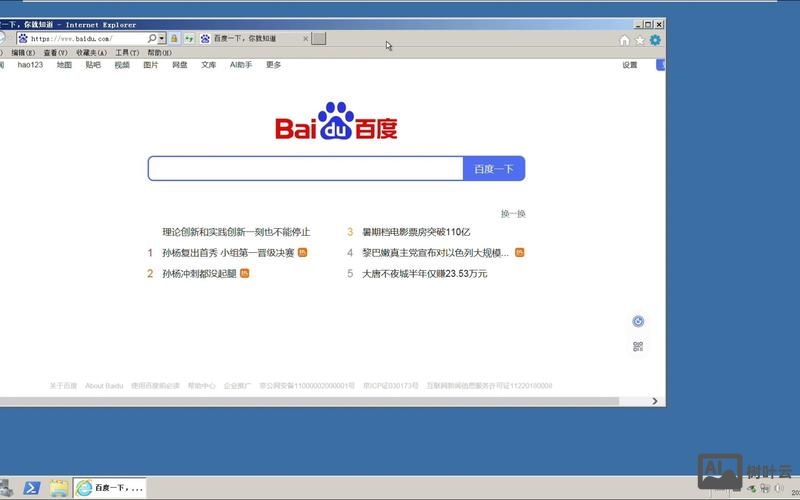This screenshot has height=500, width=800.
Task: Open headline 理论创新和实践创新一刻也不能停止
Action: coord(236,232)
